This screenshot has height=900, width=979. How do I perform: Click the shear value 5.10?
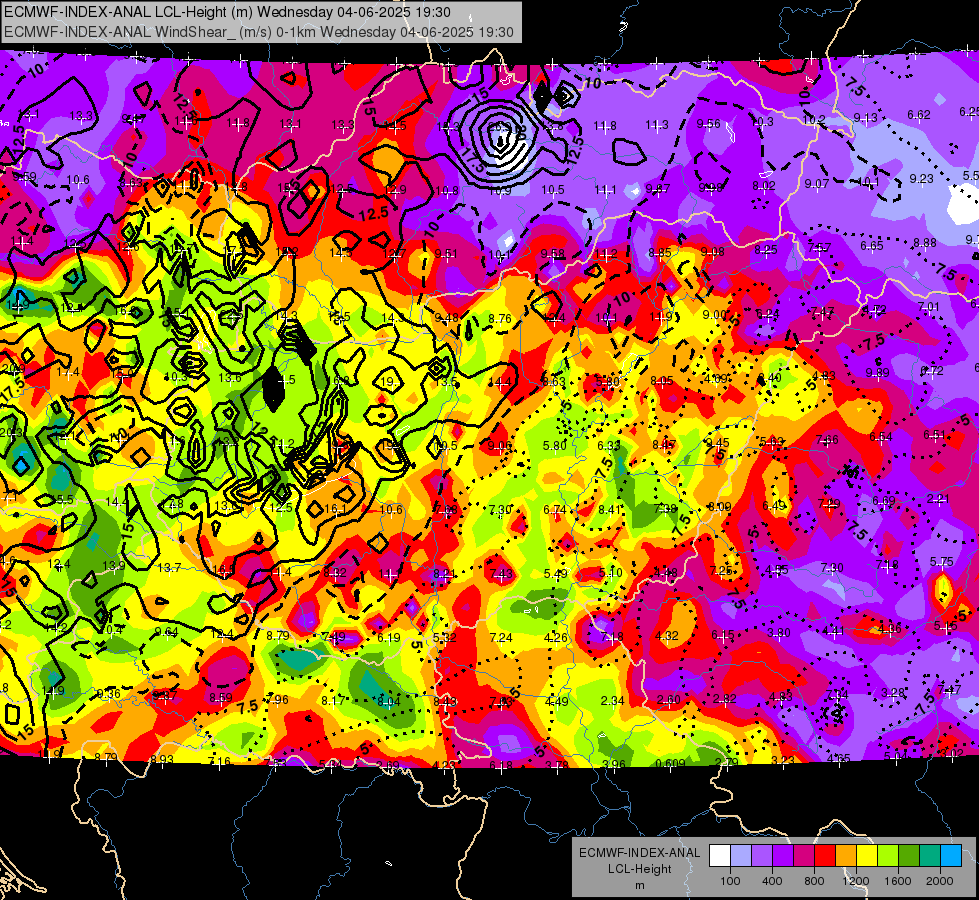click(611, 573)
